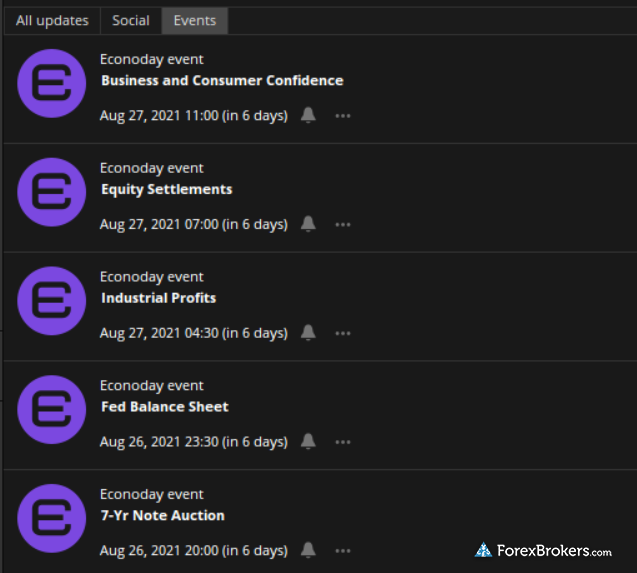The image size is (637, 573).
Task: Open the Fed Balance Sheet event title
Action: point(165,407)
